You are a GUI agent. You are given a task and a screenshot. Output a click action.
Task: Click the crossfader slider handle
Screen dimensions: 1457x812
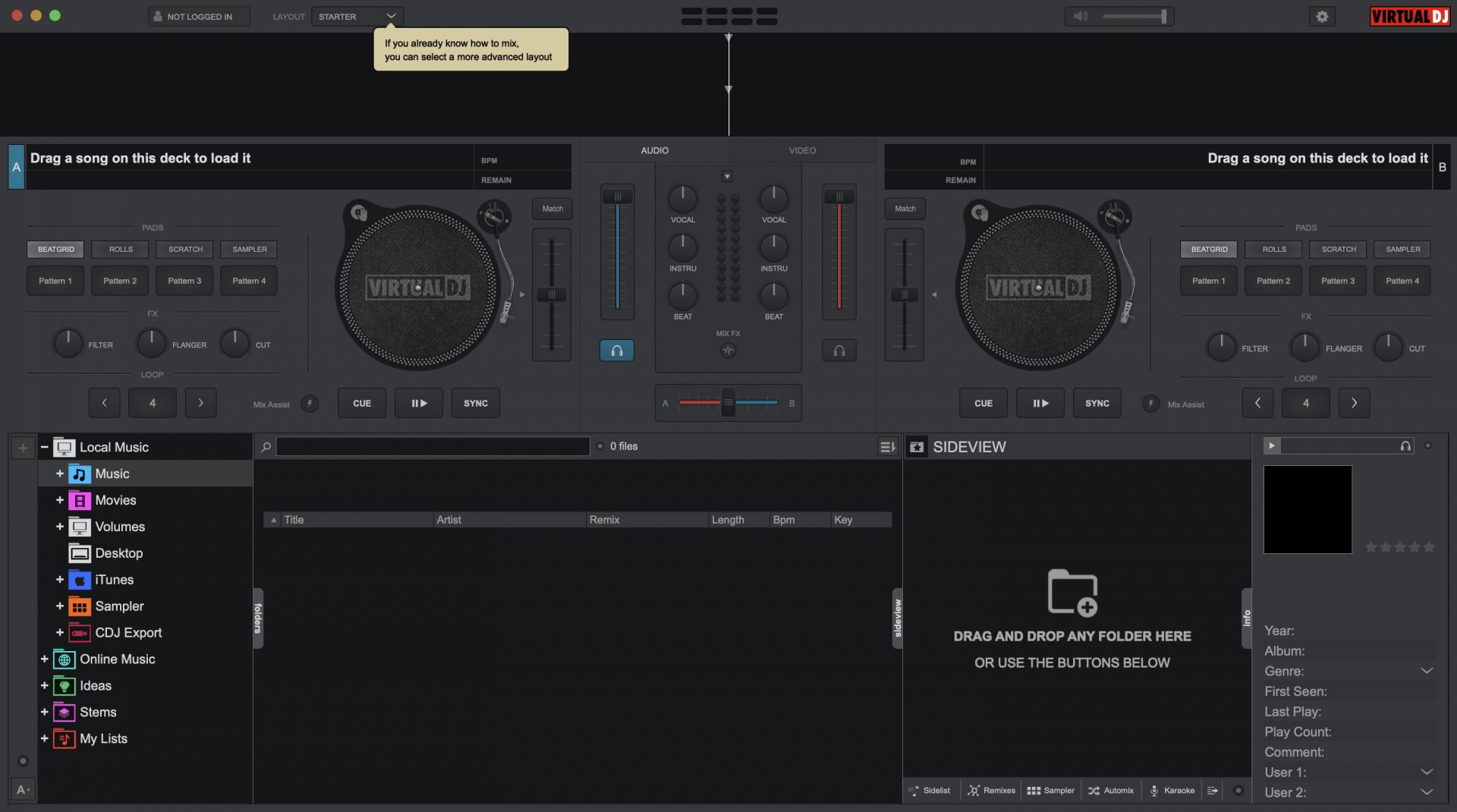pos(728,403)
